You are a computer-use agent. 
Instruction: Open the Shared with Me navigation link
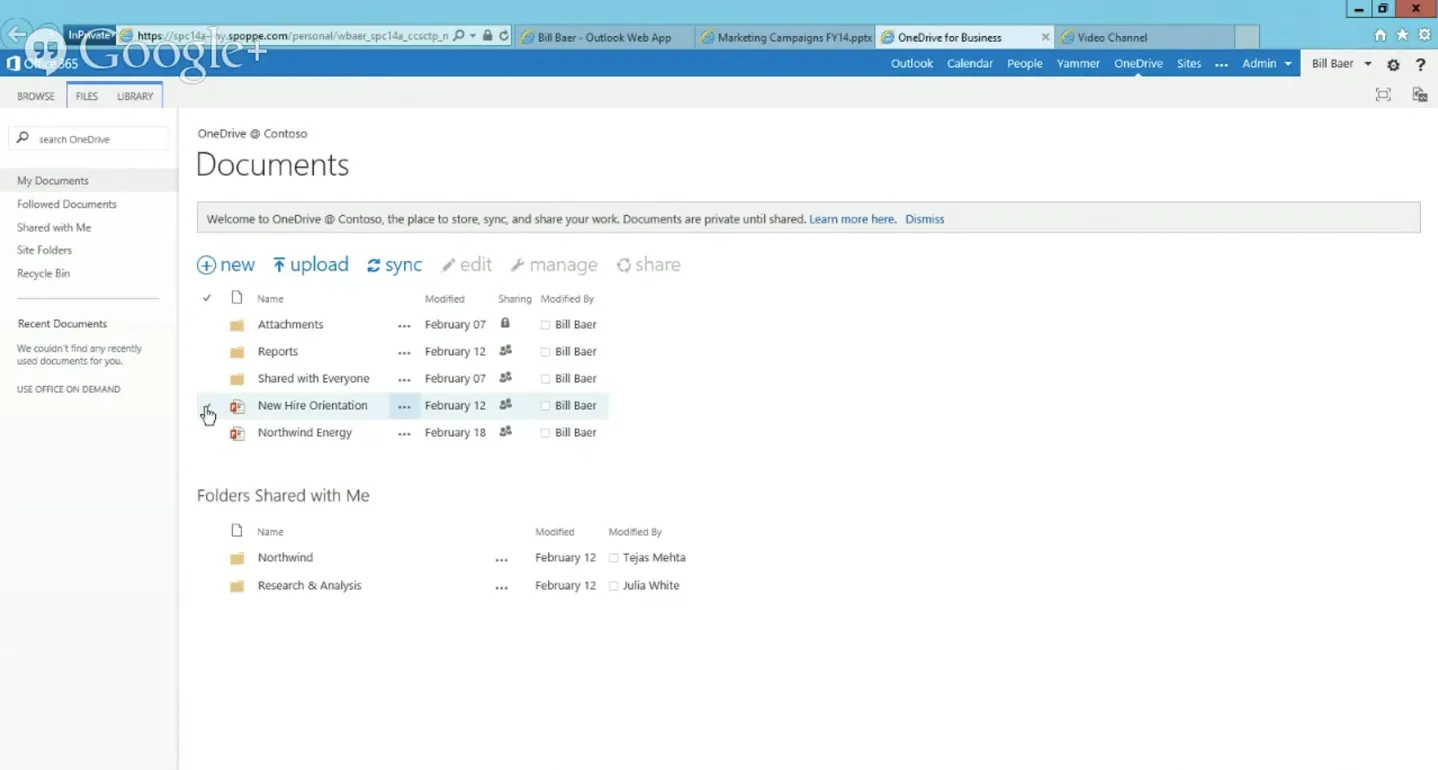pos(54,228)
